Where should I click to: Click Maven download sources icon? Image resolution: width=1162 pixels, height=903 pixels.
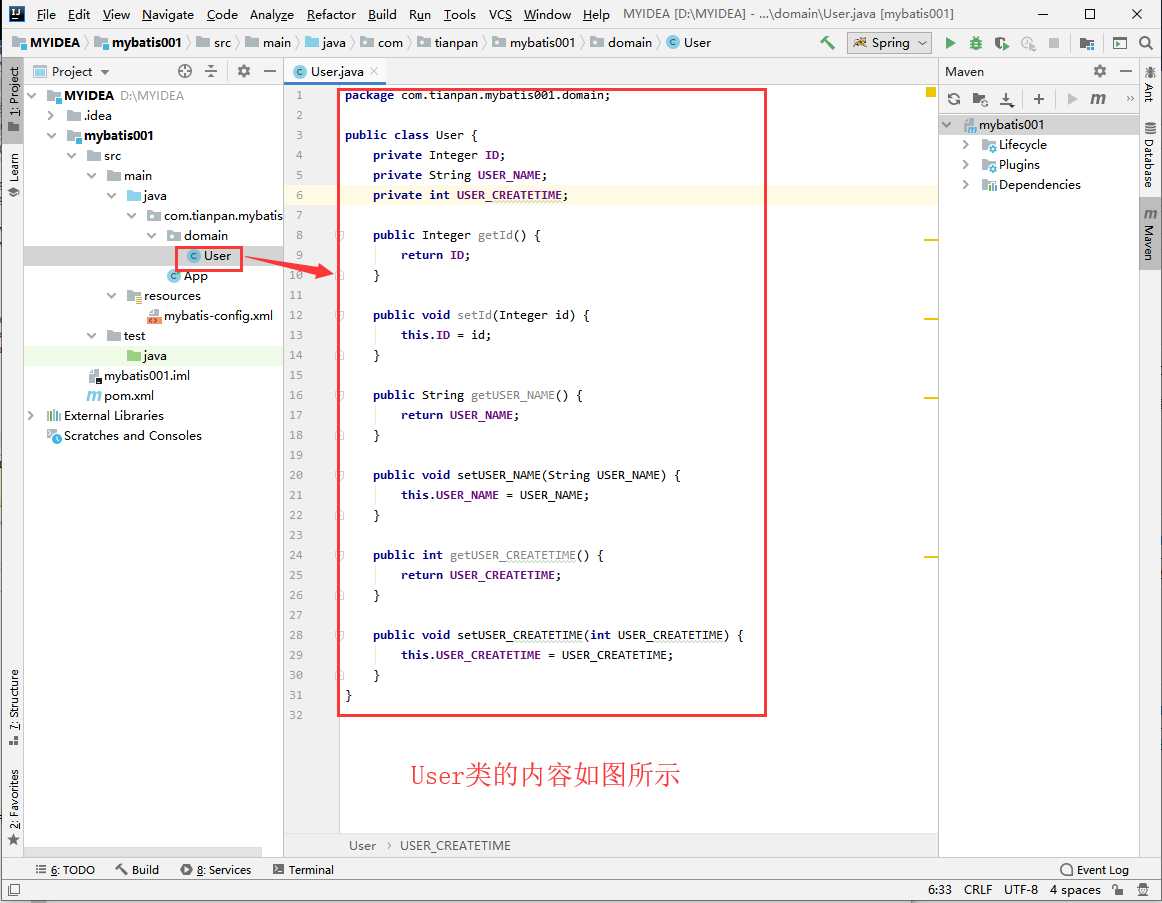pyautogui.click(x=1006, y=99)
